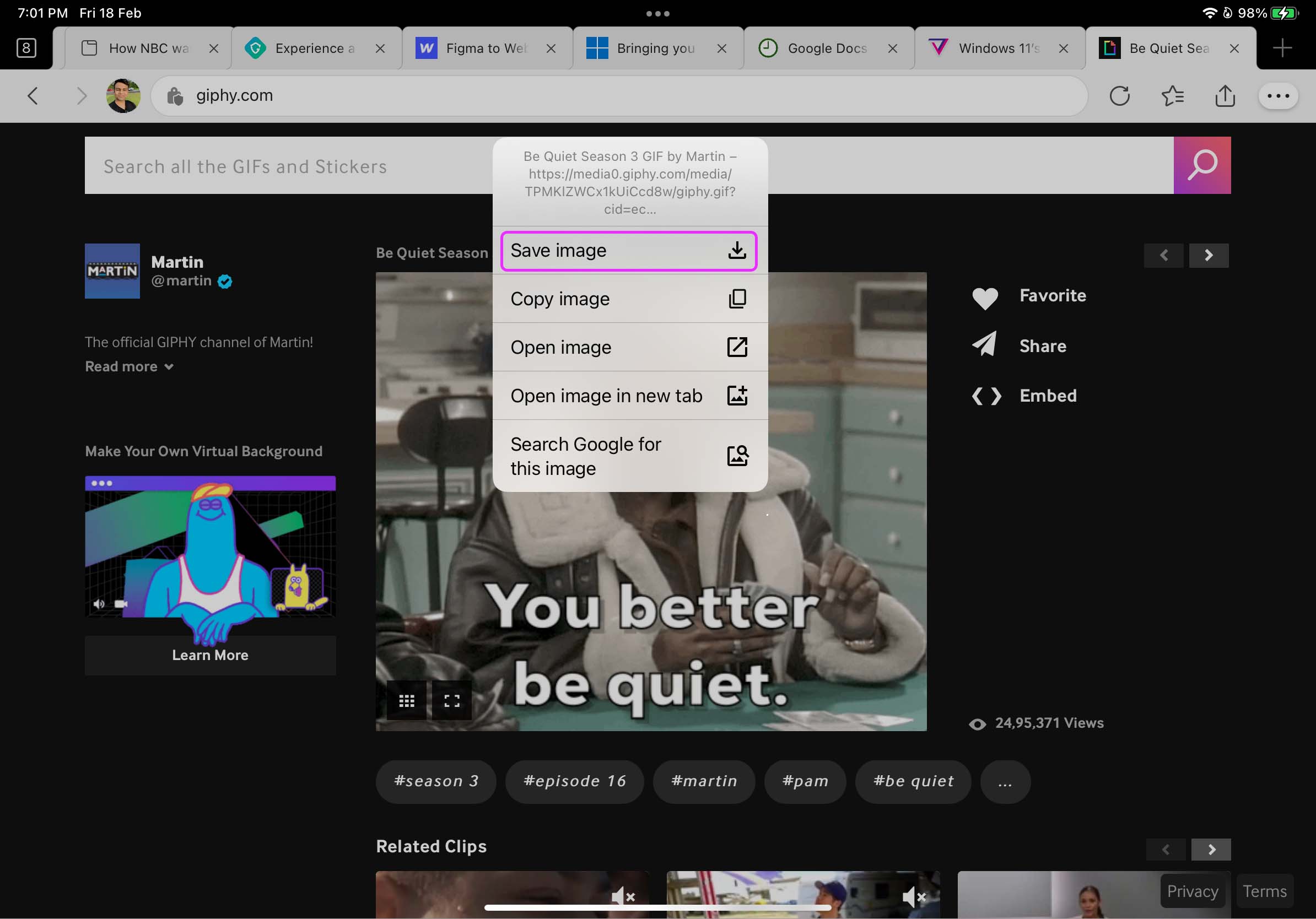Open the Terms link
This screenshot has width=1316, height=919.
pyautogui.click(x=1264, y=891)
